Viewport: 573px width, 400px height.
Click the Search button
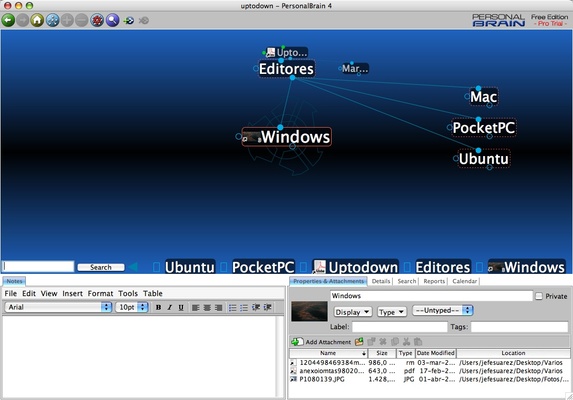[x=101, y=267]
